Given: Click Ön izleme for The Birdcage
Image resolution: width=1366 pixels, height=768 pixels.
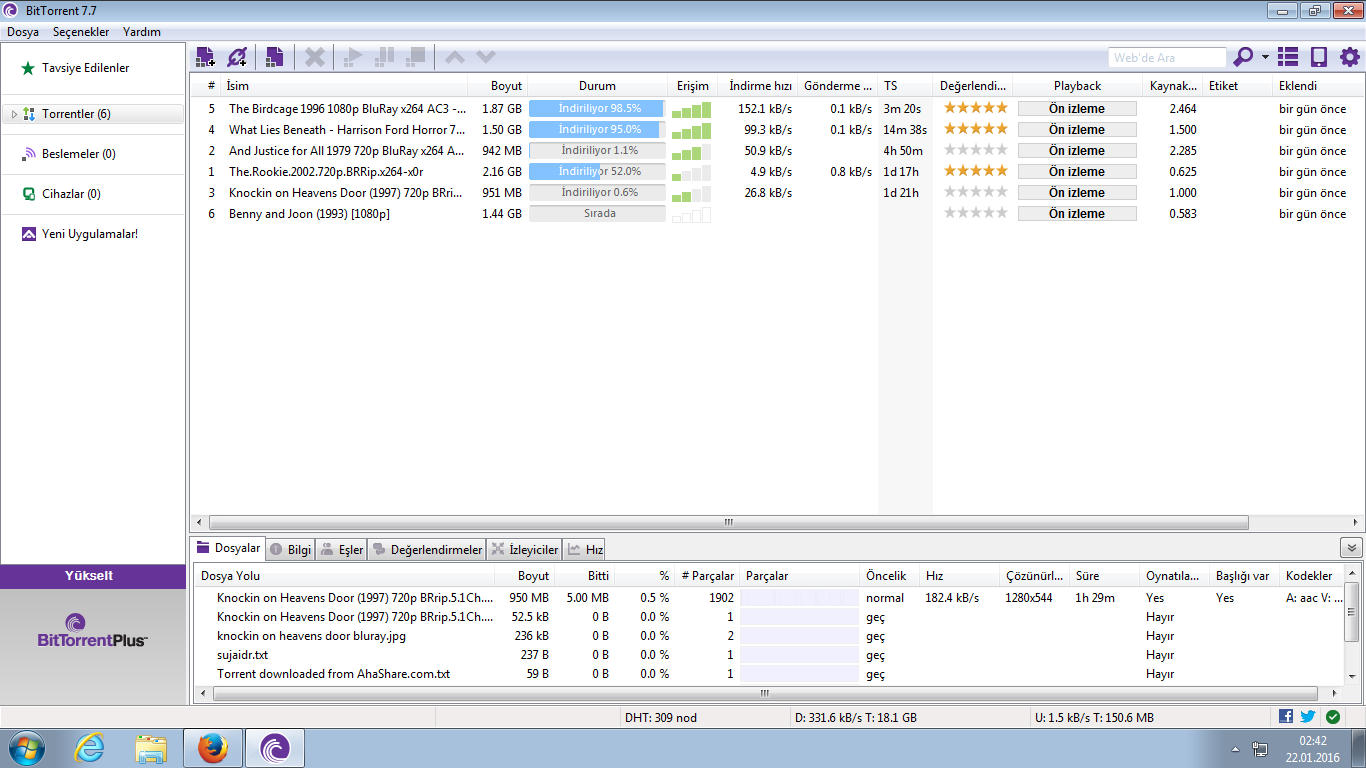Looking at the screenshot, I should (x=1077, y=108).
